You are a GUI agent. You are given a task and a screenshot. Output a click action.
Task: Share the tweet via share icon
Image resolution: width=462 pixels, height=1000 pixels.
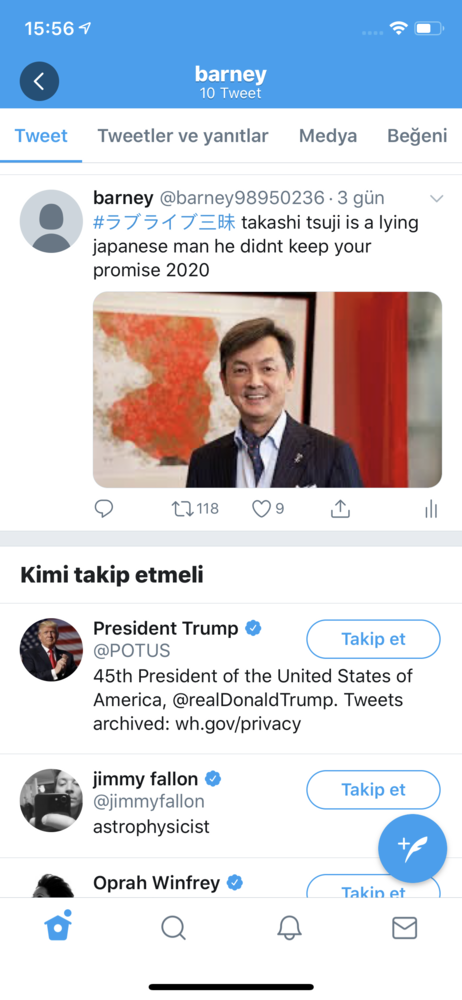point(340,508)
